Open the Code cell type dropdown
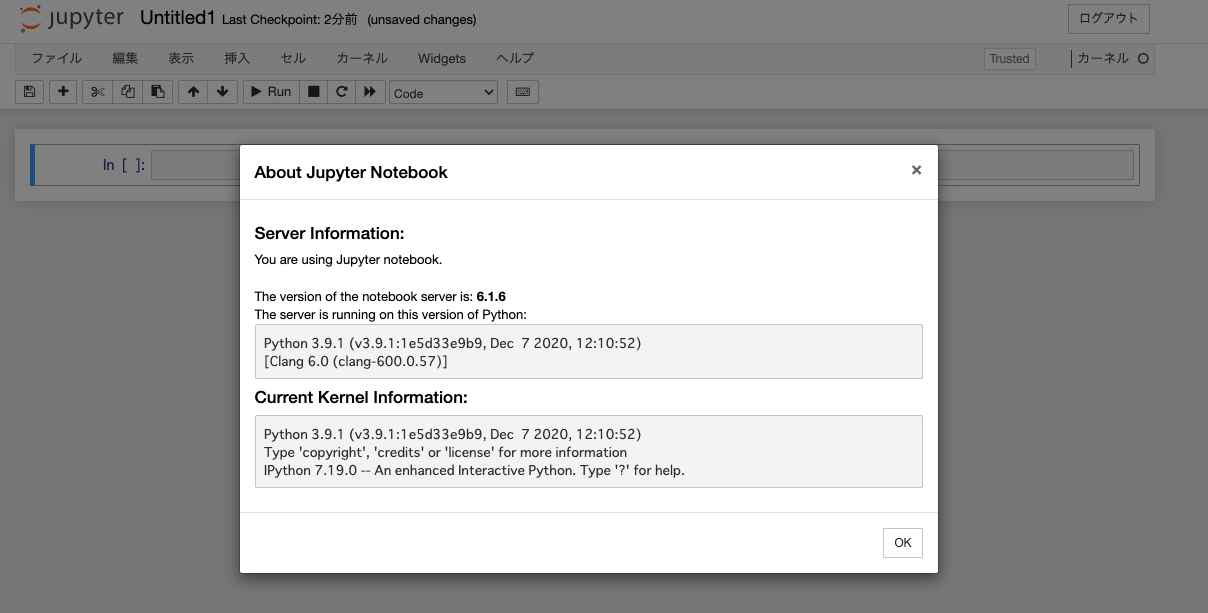 pyautogui.click(x=443, y=92)
